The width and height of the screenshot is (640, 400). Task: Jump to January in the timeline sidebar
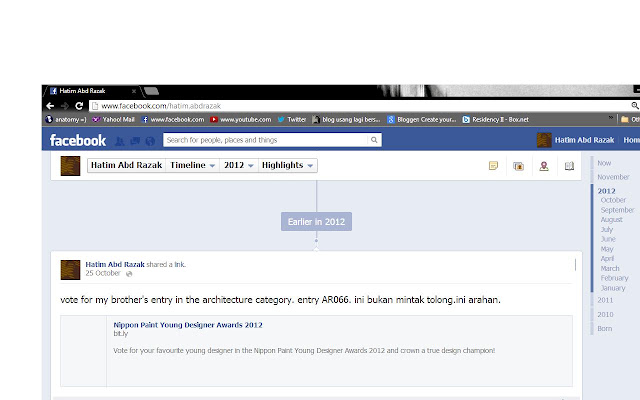pyautogui.click(x=613, y=288)
